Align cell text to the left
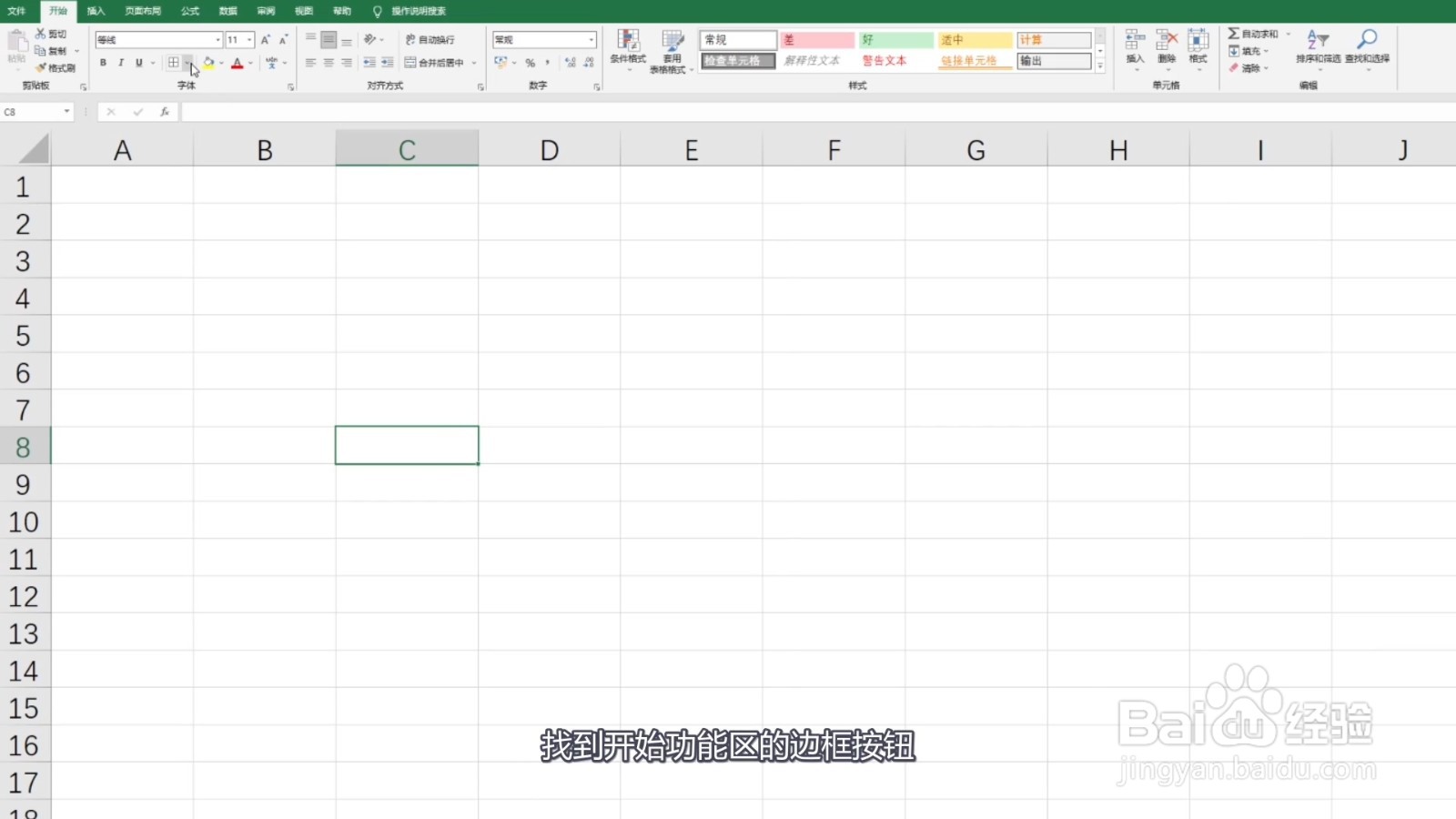Viewport: 1456px width, 819px height. click(x=311, y=63)
